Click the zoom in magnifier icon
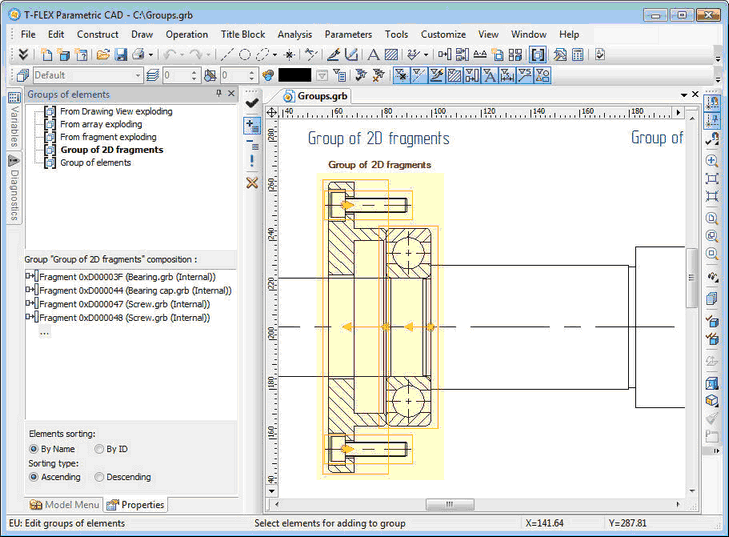 pos(712,160)
